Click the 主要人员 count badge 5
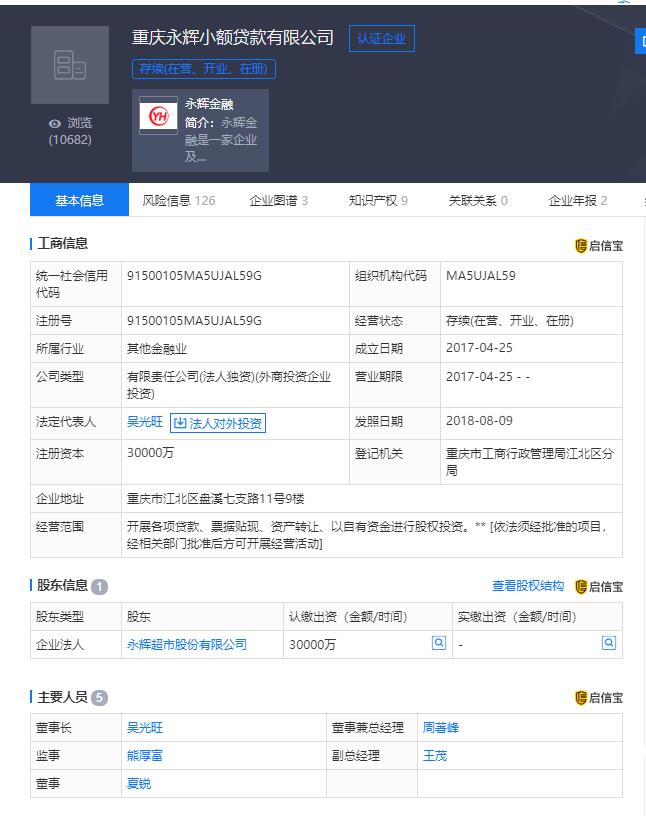Image resolution: width=646 pixels, height=816 pixels. pos(99,698)
